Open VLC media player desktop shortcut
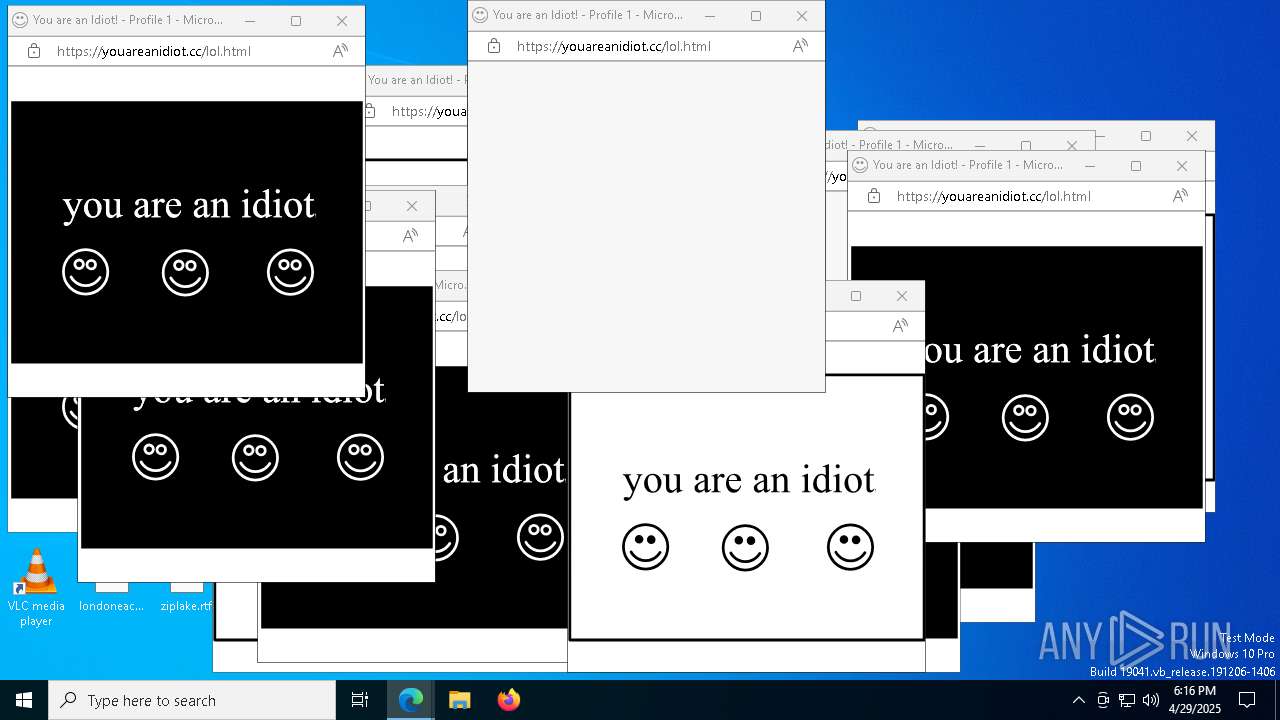The width and height of the screenshot is (1280, 720). click(x=36, y=588)
